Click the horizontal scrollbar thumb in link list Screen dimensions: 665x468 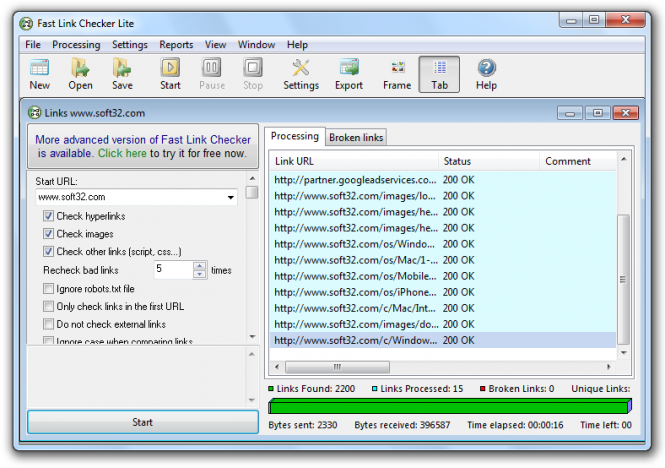pos(337,367)
